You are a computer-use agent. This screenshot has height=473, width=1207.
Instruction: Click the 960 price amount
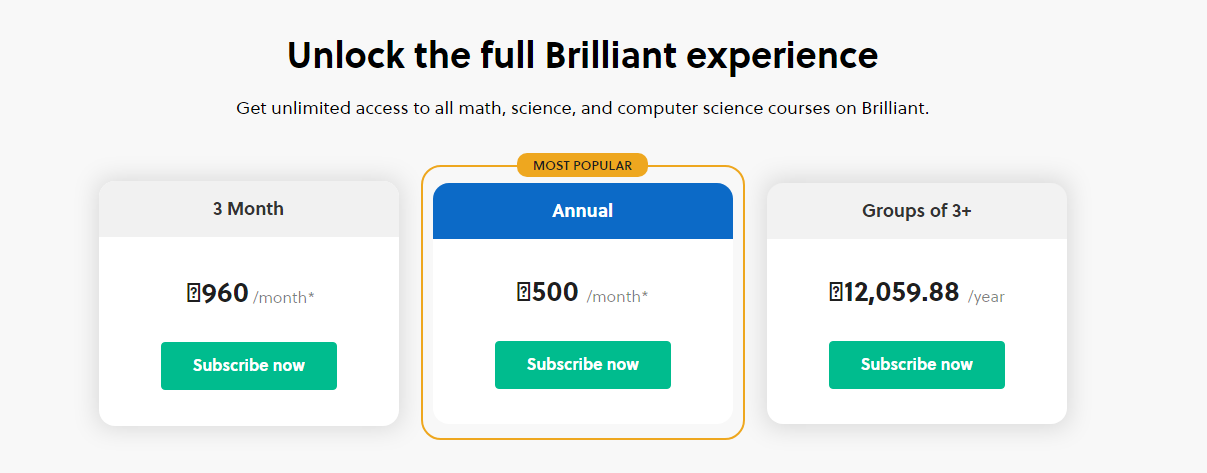pos(225,294)
